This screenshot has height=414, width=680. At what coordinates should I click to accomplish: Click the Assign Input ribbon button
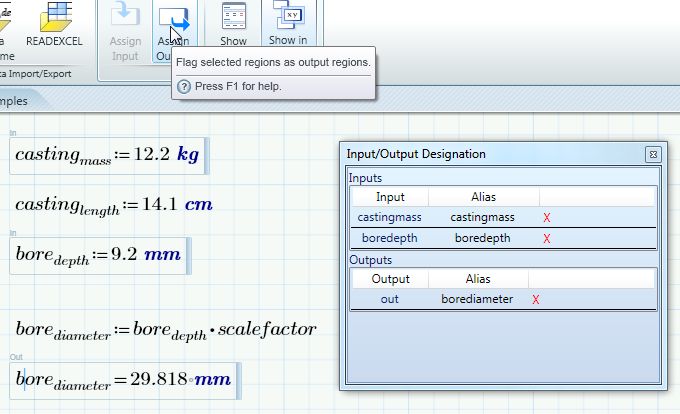coord(125,31)
